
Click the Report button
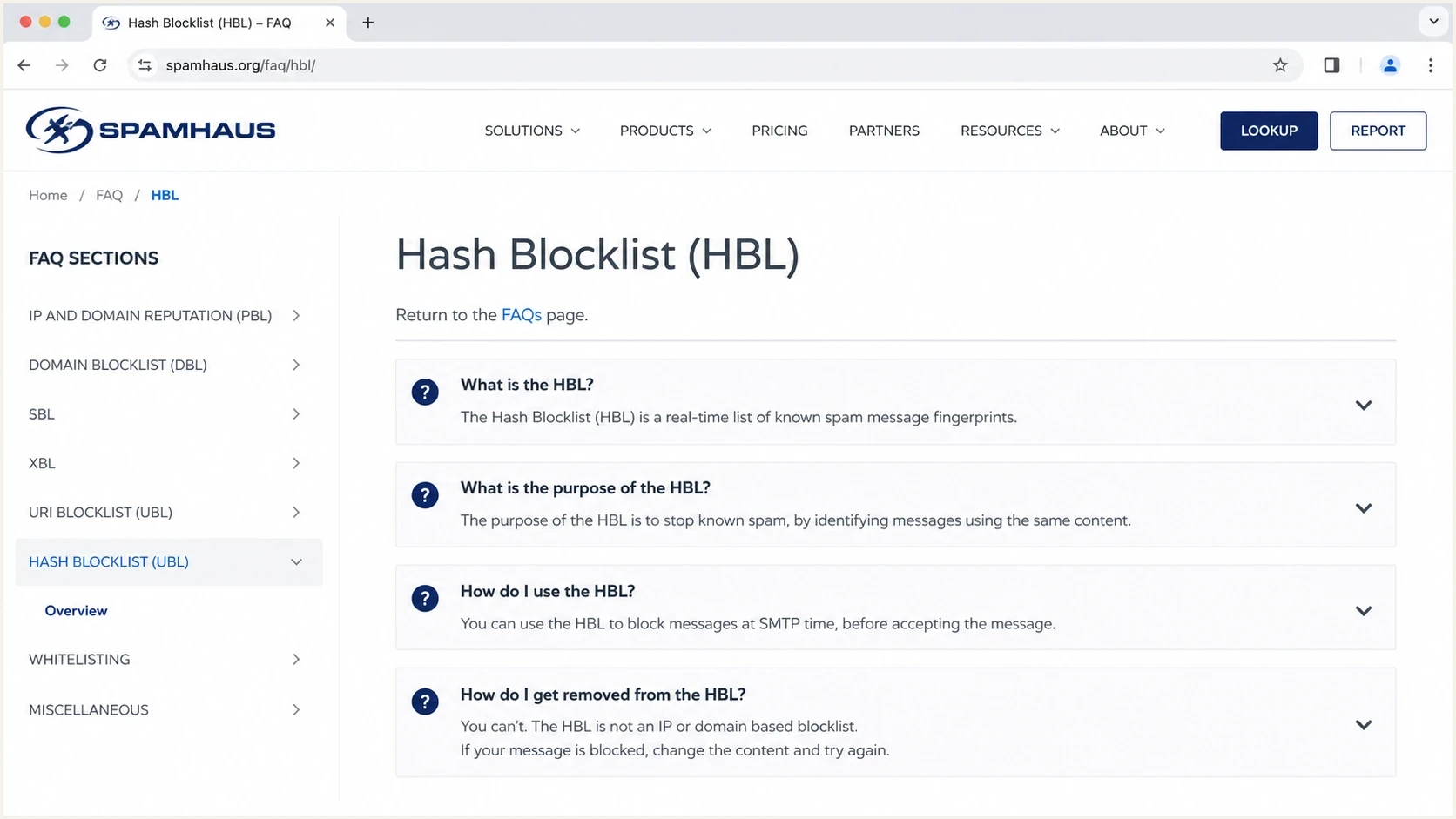(1378, 131)
